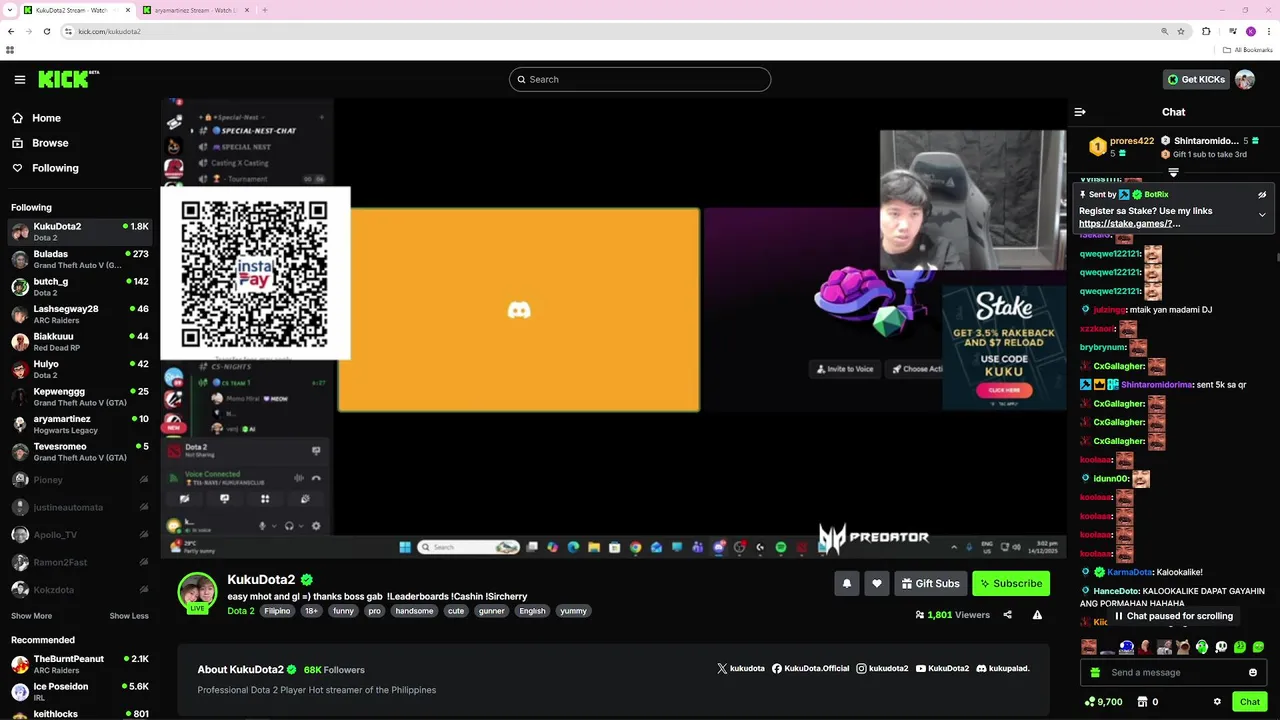Screen dimensions: 1280x720
Task: Expand the pinned message chevron
Action: pos(1262,214)
